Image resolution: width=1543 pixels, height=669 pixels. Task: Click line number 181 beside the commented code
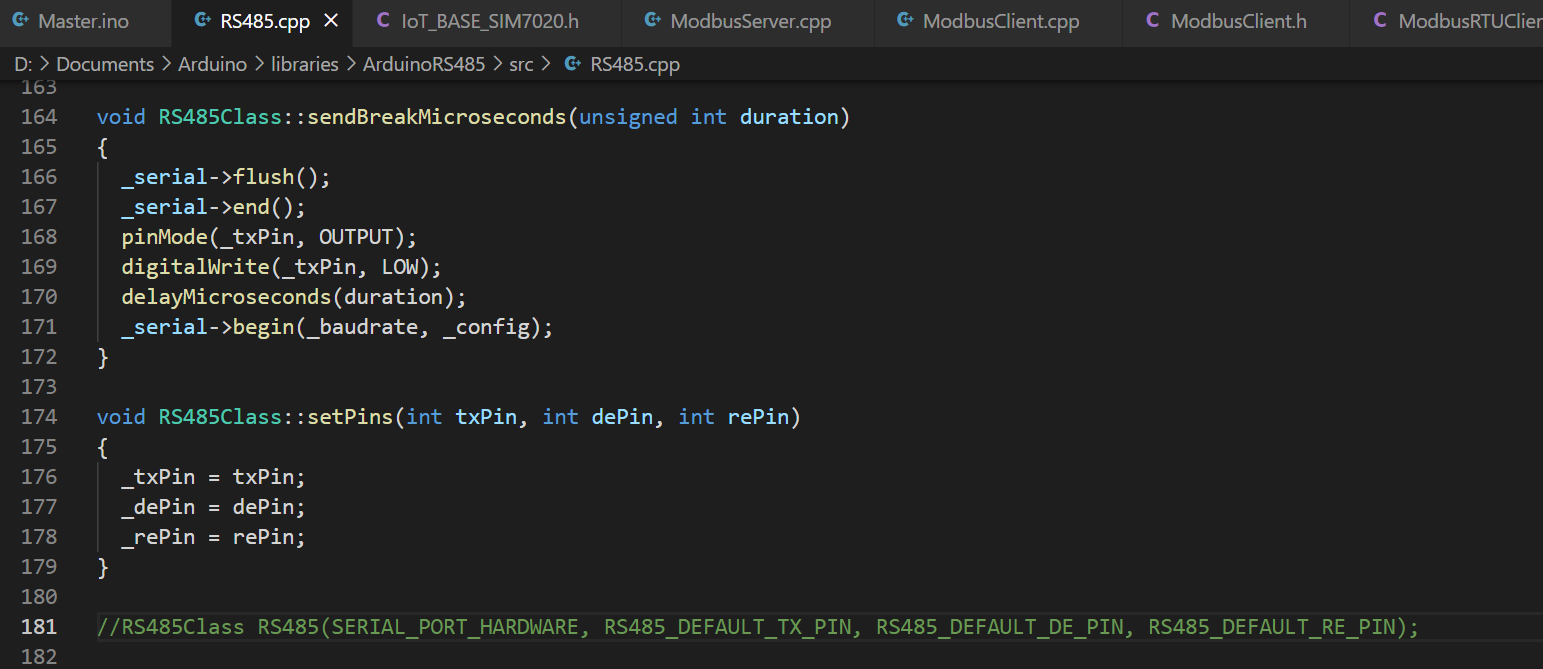coord(38,626)
